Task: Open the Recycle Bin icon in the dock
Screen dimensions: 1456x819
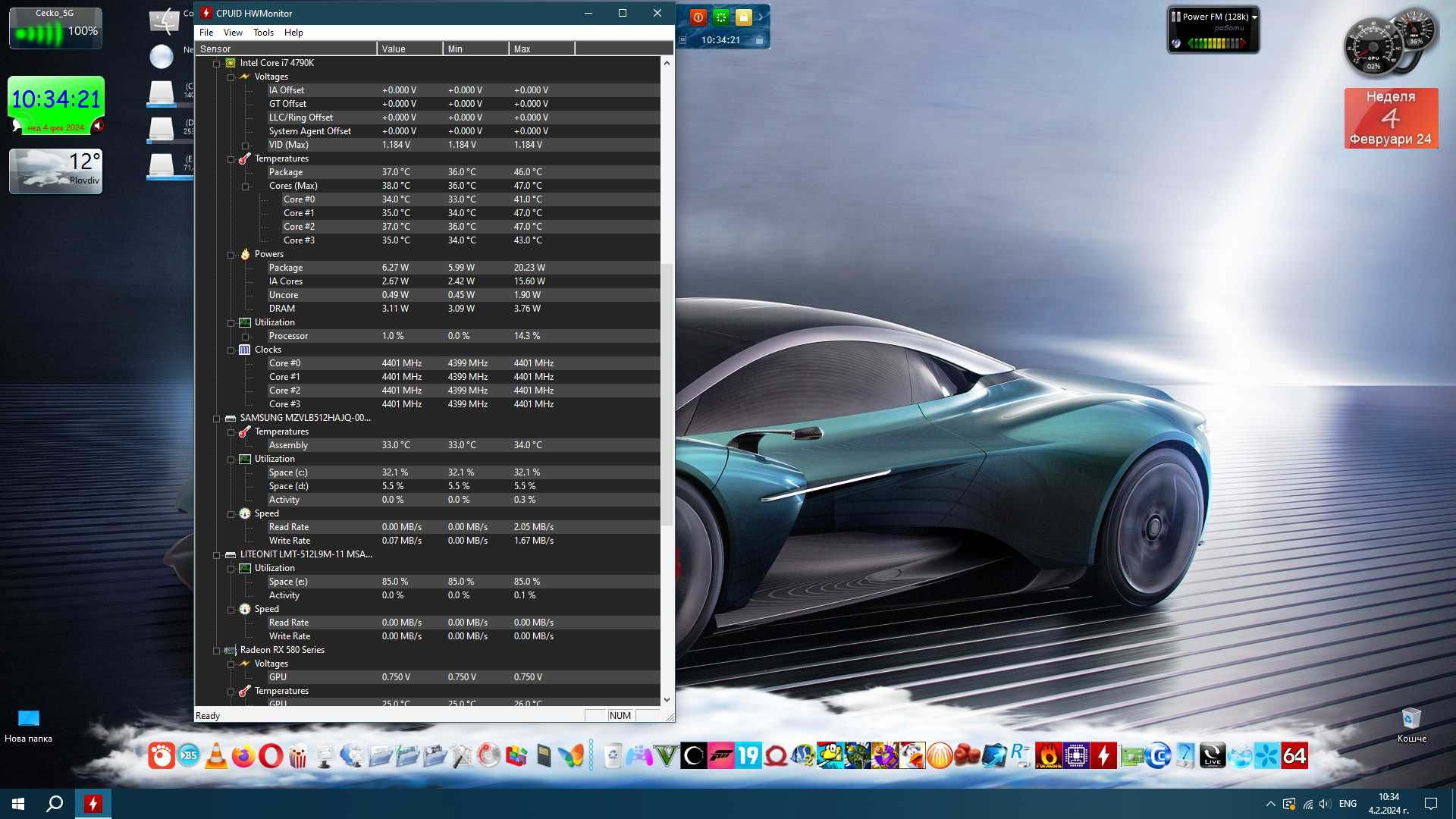Action: (x=613, y=756)
